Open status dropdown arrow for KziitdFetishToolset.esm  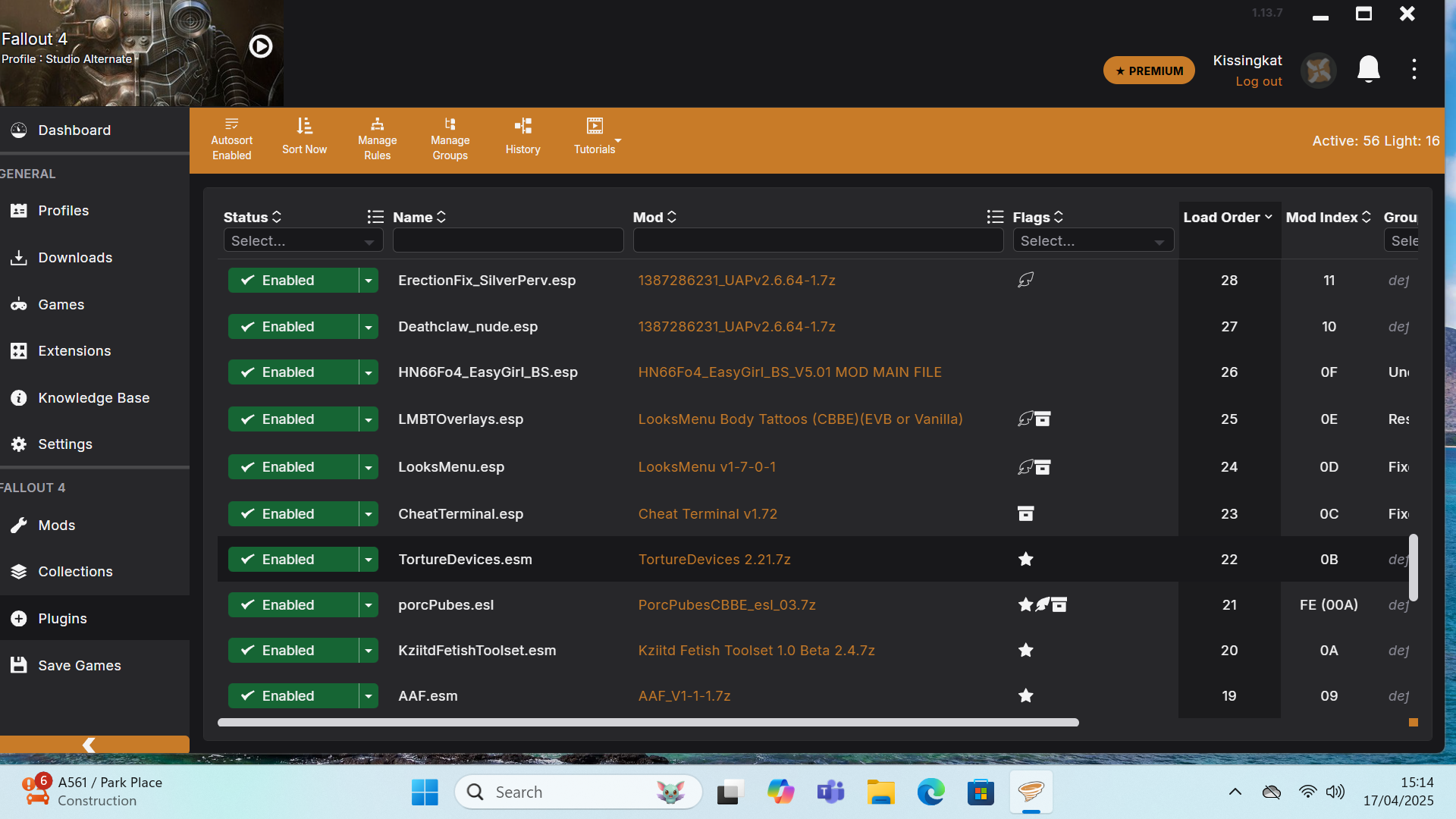tap(369, 651)
